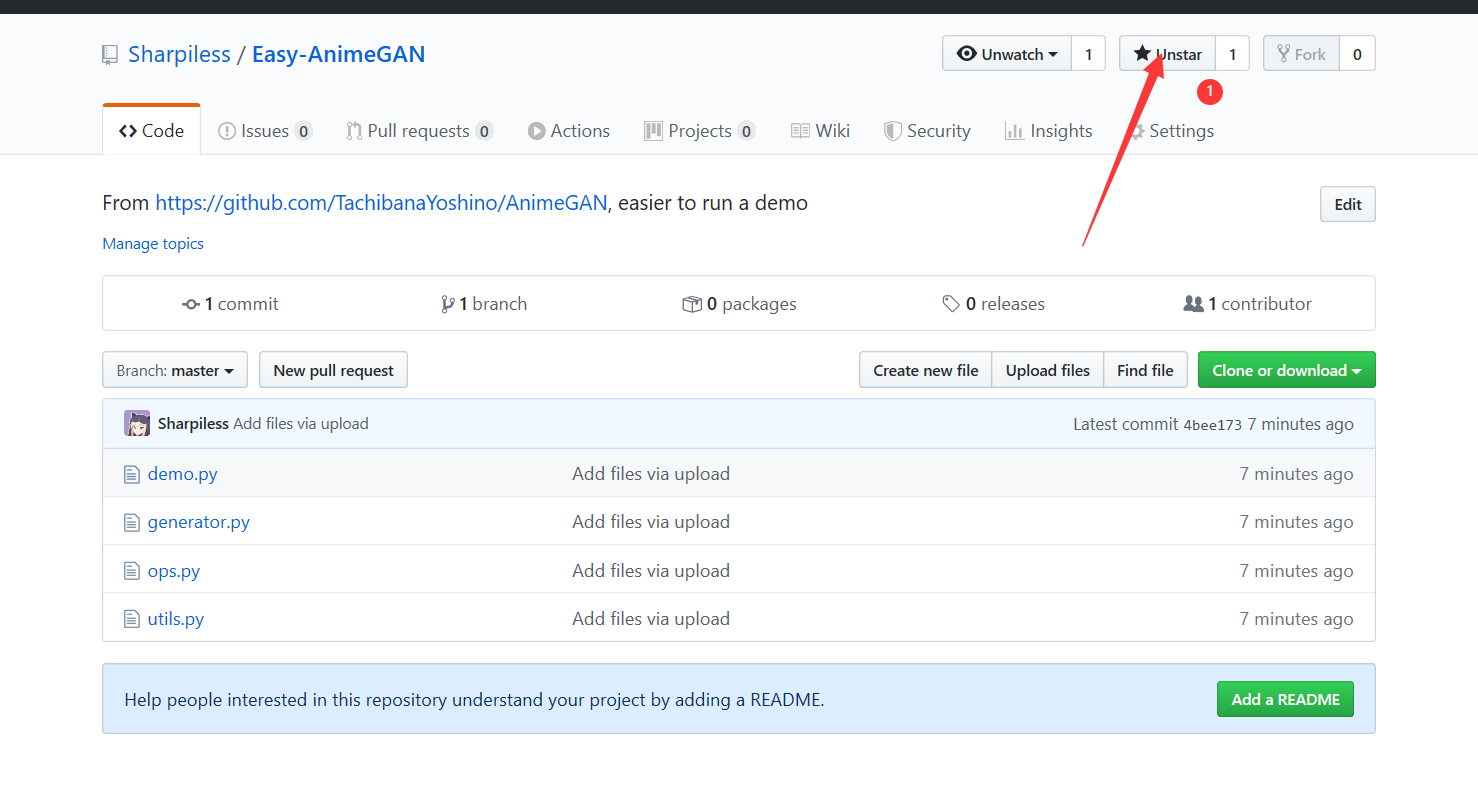Image resolution: width=1478 pixels, height=802 pixels.
Task: Click the file icon next to generator.py
Action: pyautogui.click(x=131, y=522)
